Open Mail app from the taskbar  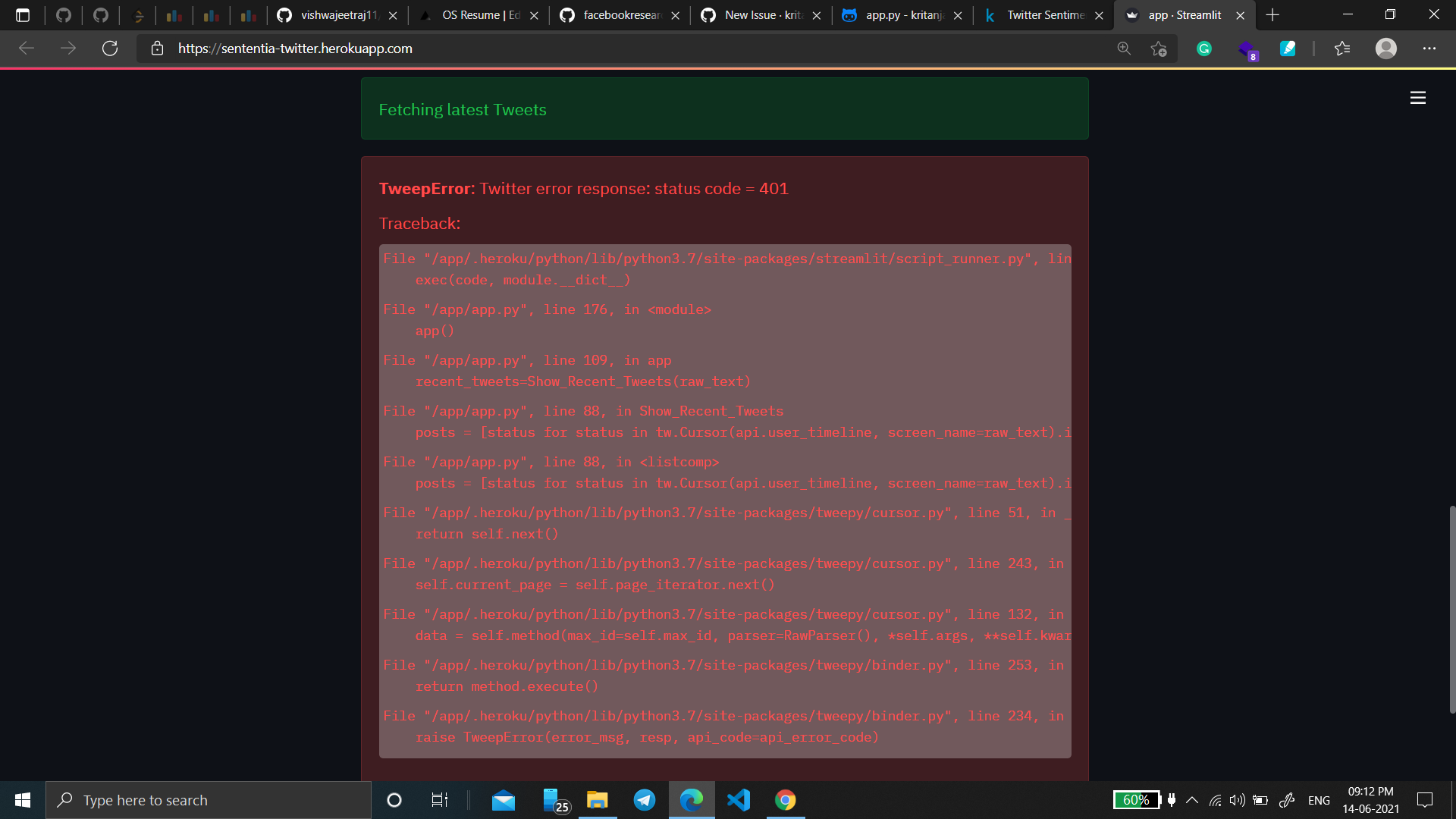[503, 800]
